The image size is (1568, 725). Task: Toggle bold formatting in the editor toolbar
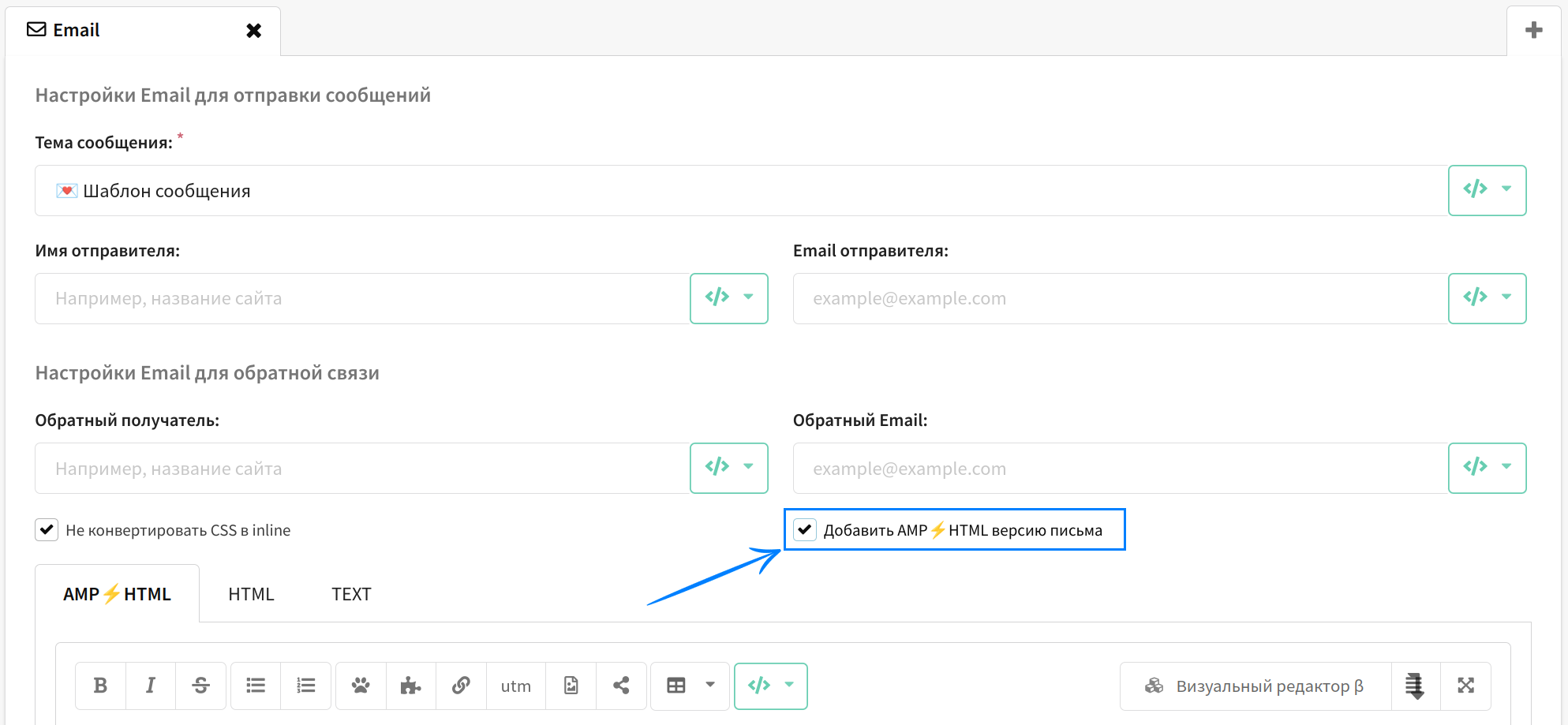click(100, 686)
